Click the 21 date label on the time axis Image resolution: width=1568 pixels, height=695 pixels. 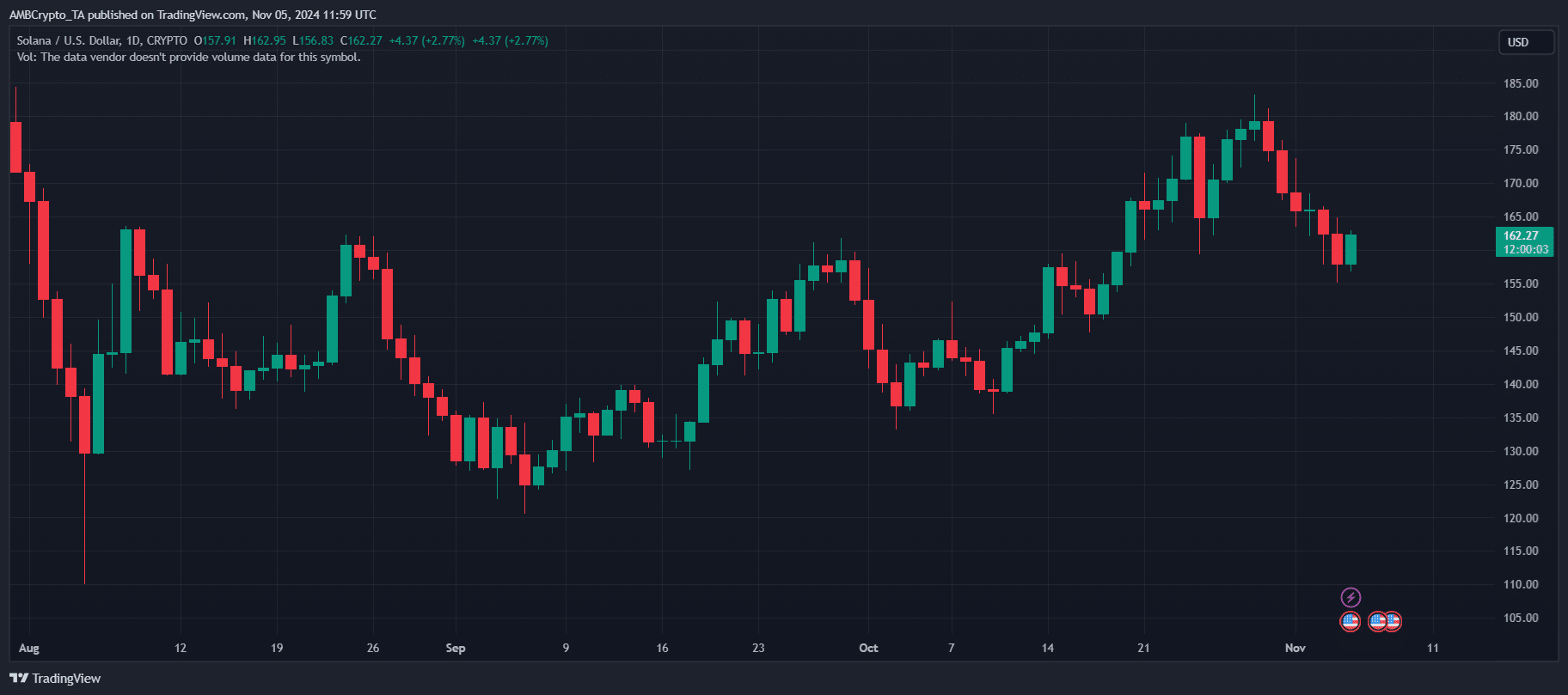(x=1143, y=648)
